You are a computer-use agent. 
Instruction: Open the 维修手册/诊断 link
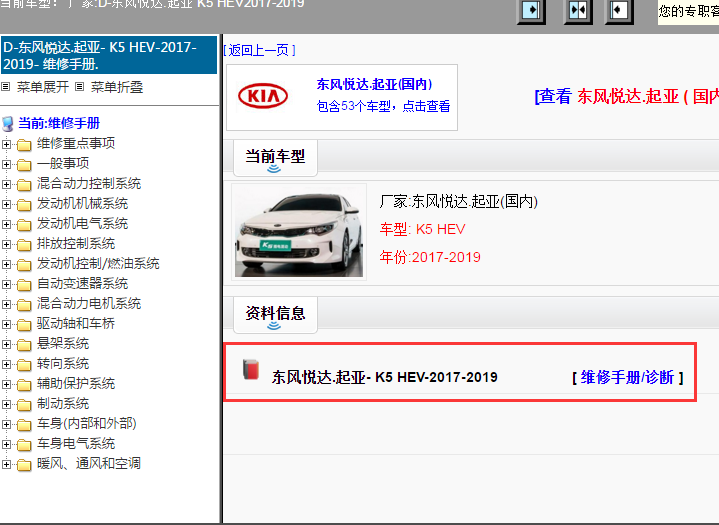627,377
